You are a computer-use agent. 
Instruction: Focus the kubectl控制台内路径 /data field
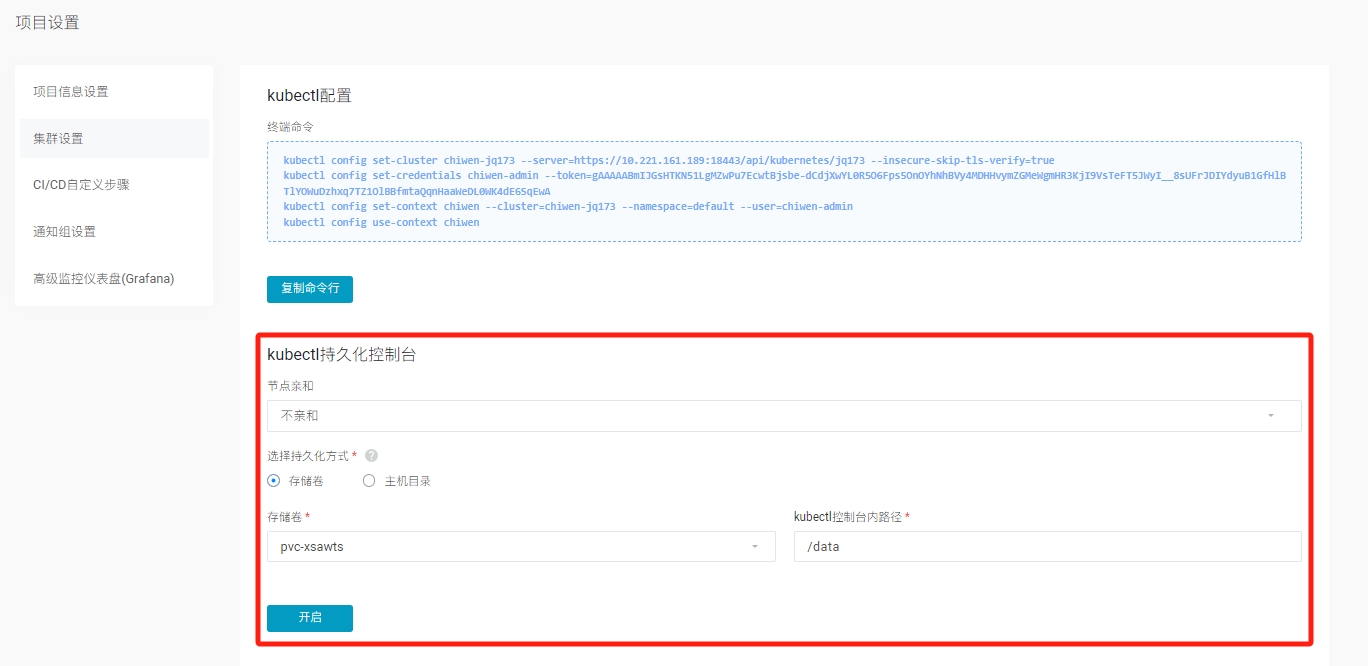(x=1047, y=547)
